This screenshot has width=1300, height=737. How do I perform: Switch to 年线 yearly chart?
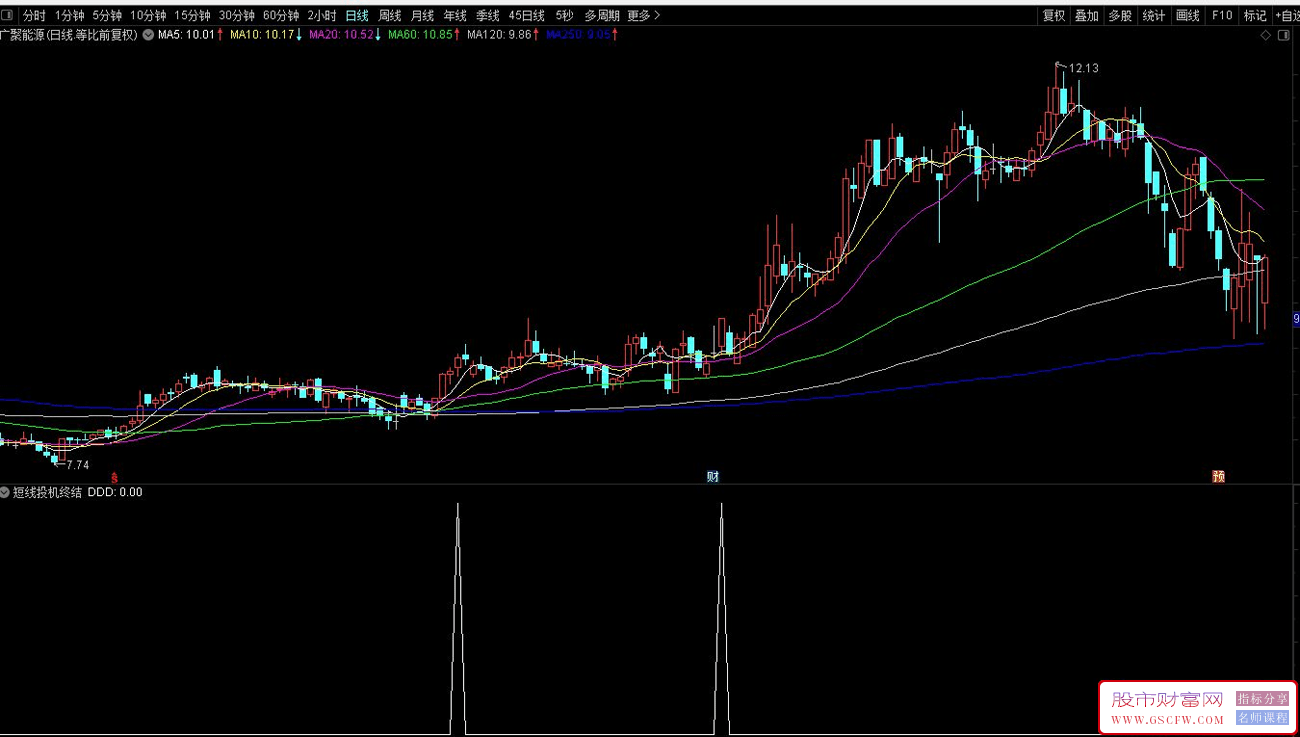click(455, 16)
